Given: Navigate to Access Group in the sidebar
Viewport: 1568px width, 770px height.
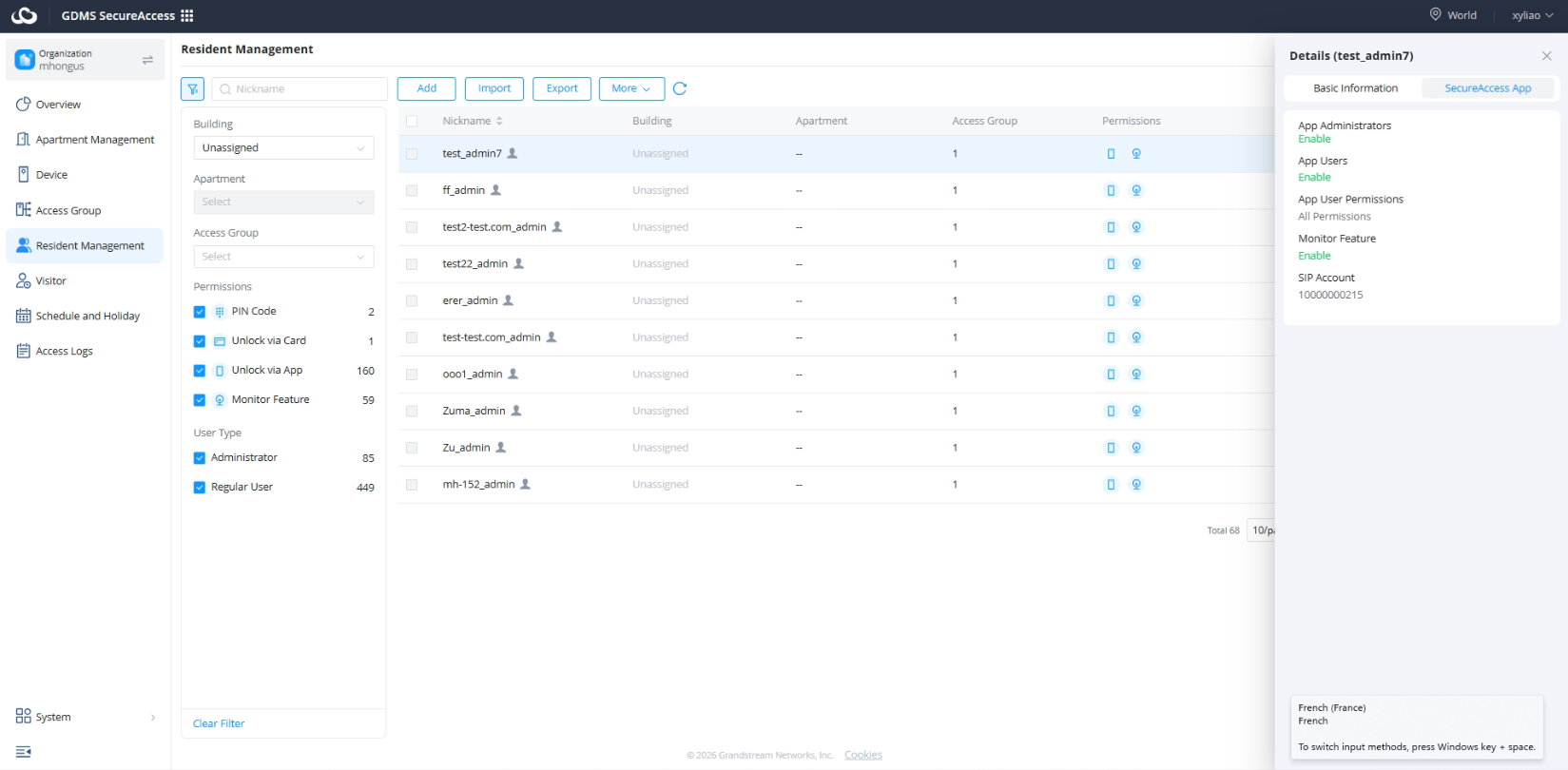Looking at the screenshot, I should tap(85, 210).
